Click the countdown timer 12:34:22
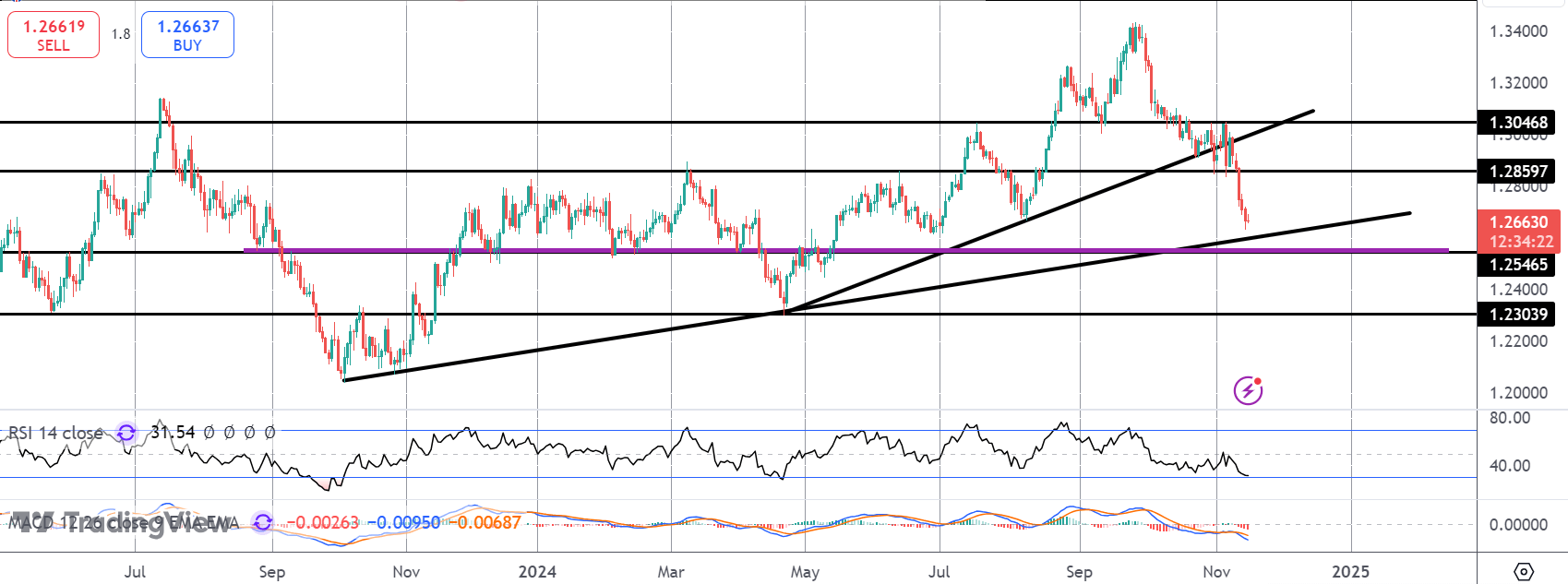Screen dimensions: 1568x584 click(1520, 242)
